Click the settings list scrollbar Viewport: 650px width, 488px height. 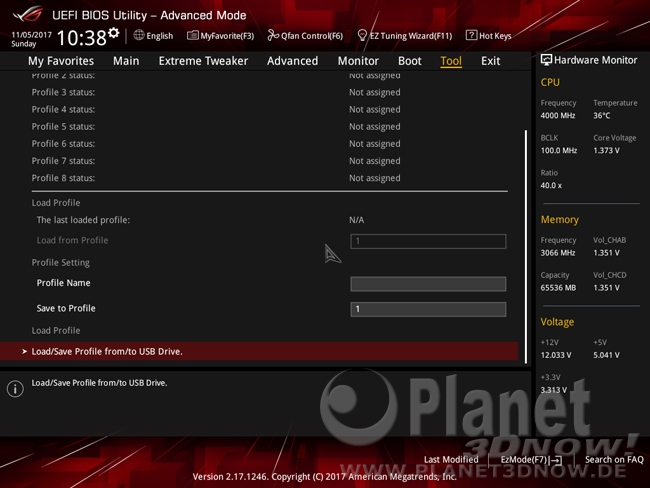point(526,247)
